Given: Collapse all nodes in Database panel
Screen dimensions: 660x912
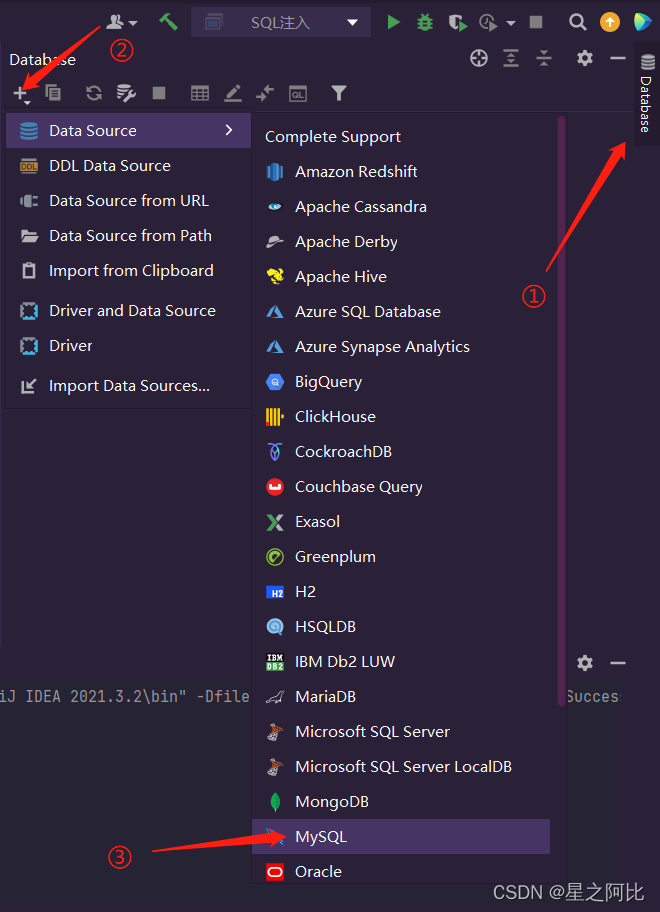Looking at the screenshot, I should [544, 58].
